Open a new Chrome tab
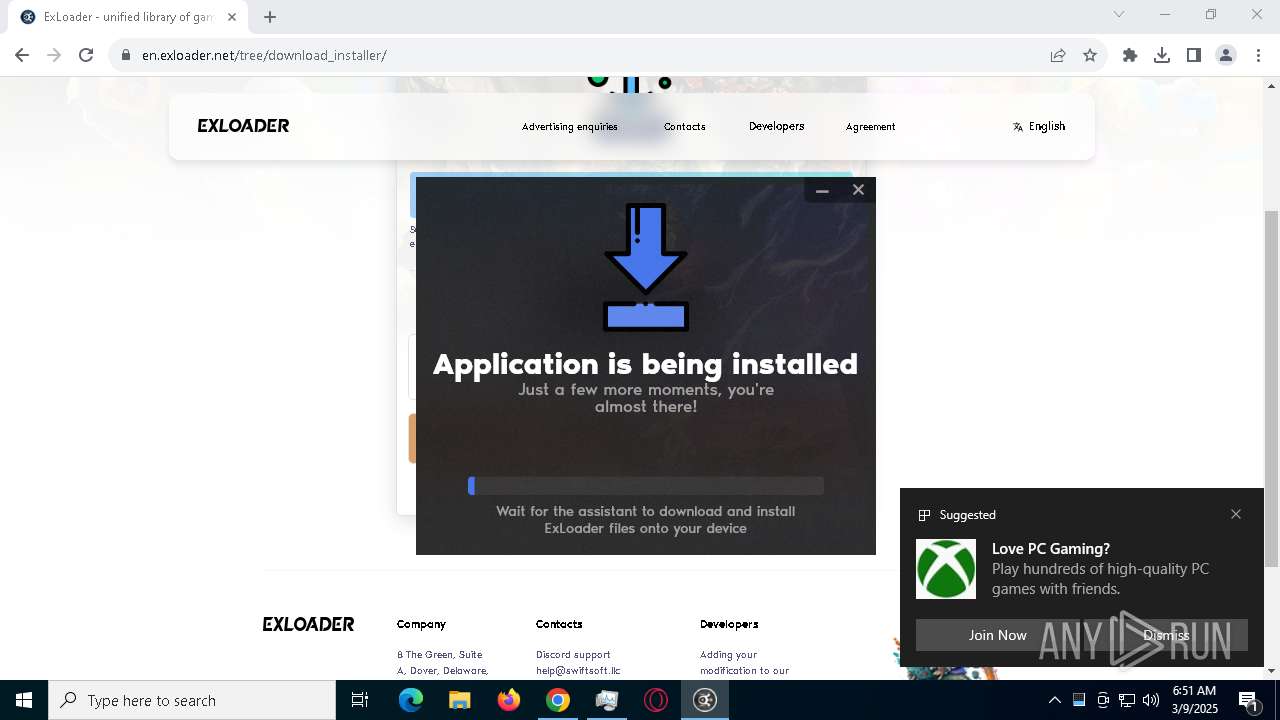The image size is (1280, 720). [270, 17]
